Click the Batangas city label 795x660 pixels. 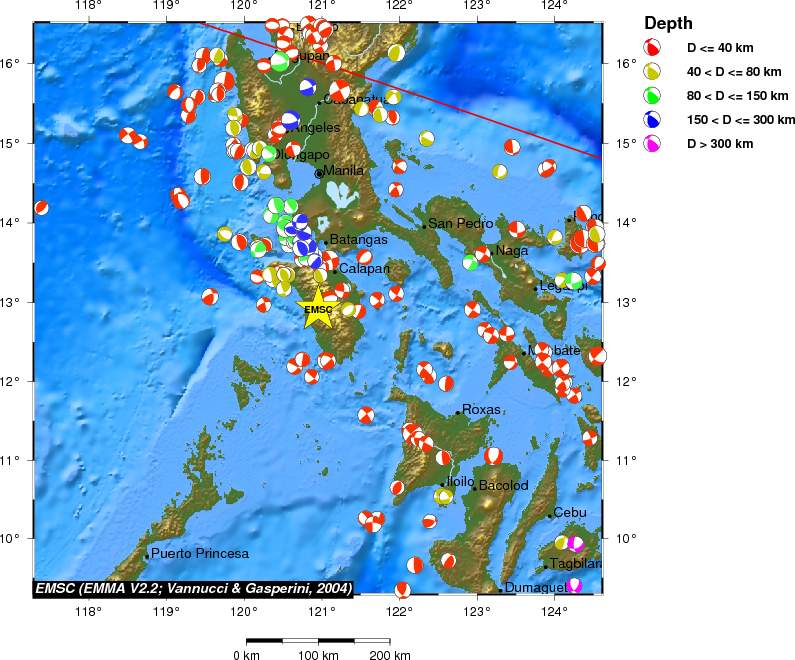click(x=358, y=240)
